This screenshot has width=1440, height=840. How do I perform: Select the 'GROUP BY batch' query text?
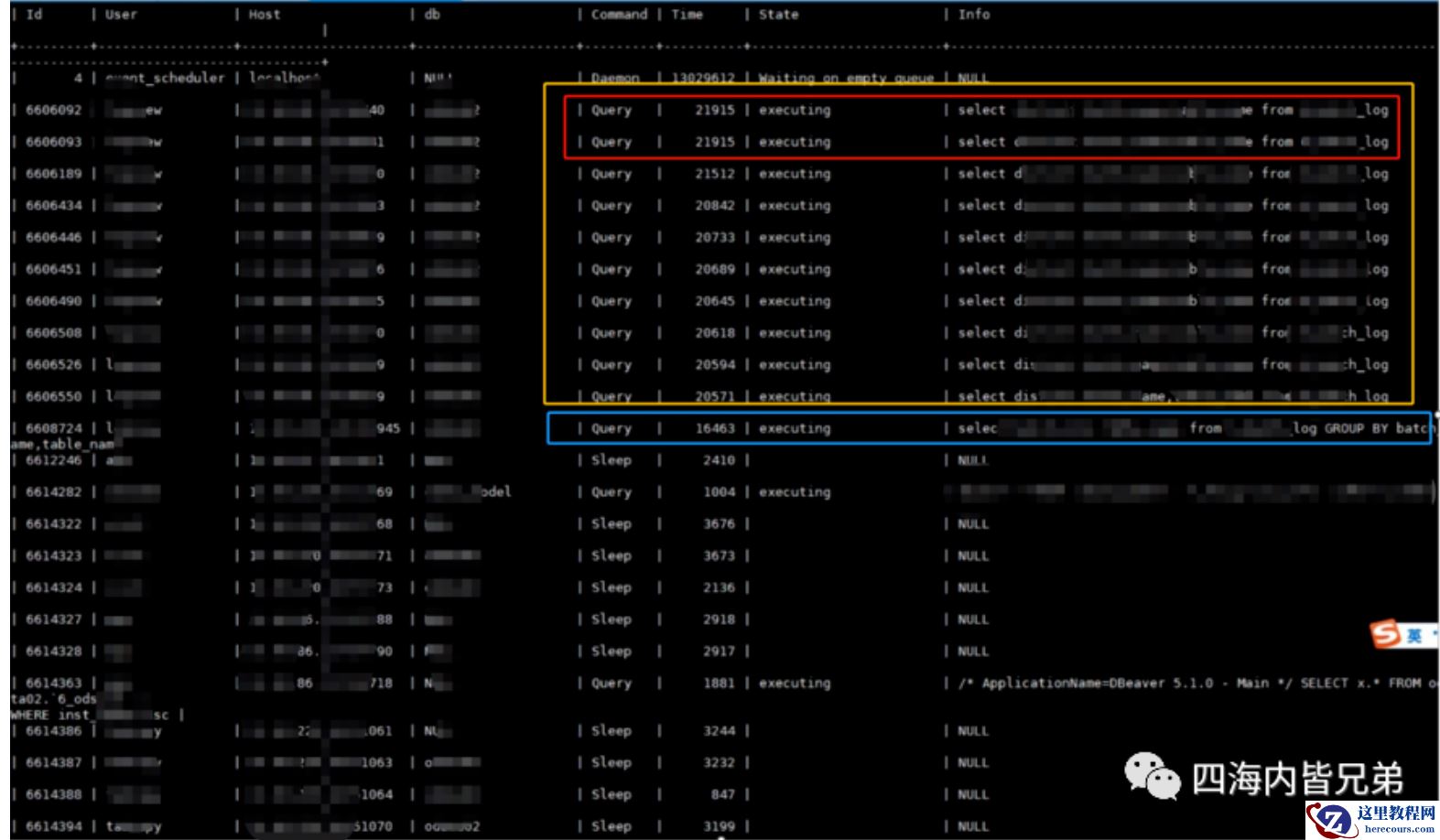point(1379,428)
